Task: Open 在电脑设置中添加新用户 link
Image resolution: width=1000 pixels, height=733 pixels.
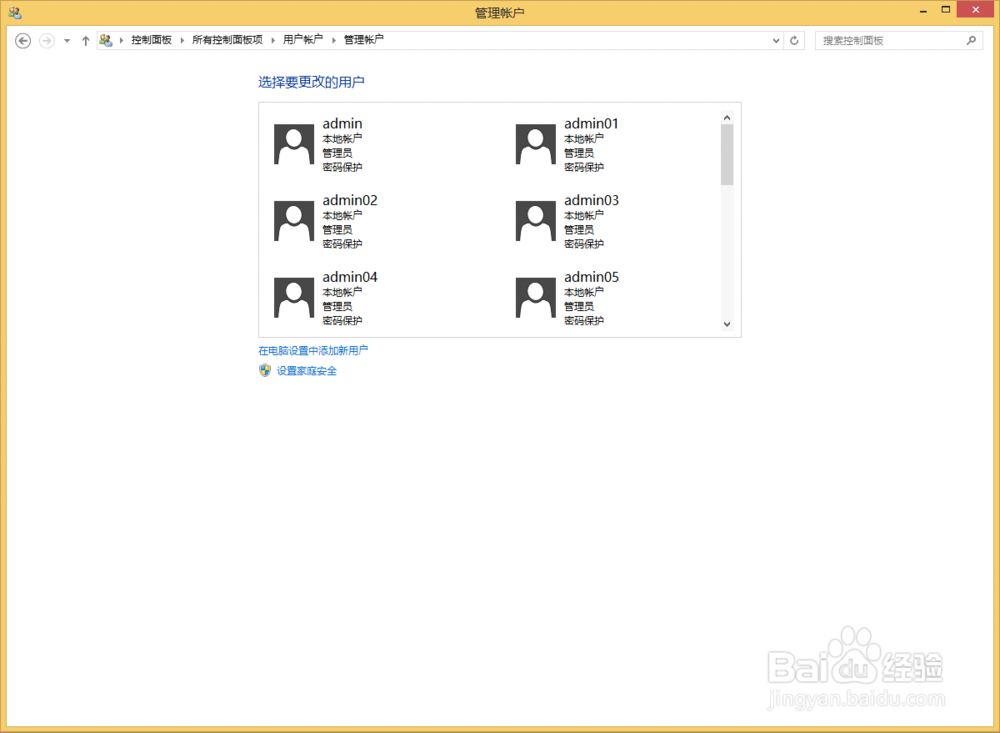Action: point(313,350)
